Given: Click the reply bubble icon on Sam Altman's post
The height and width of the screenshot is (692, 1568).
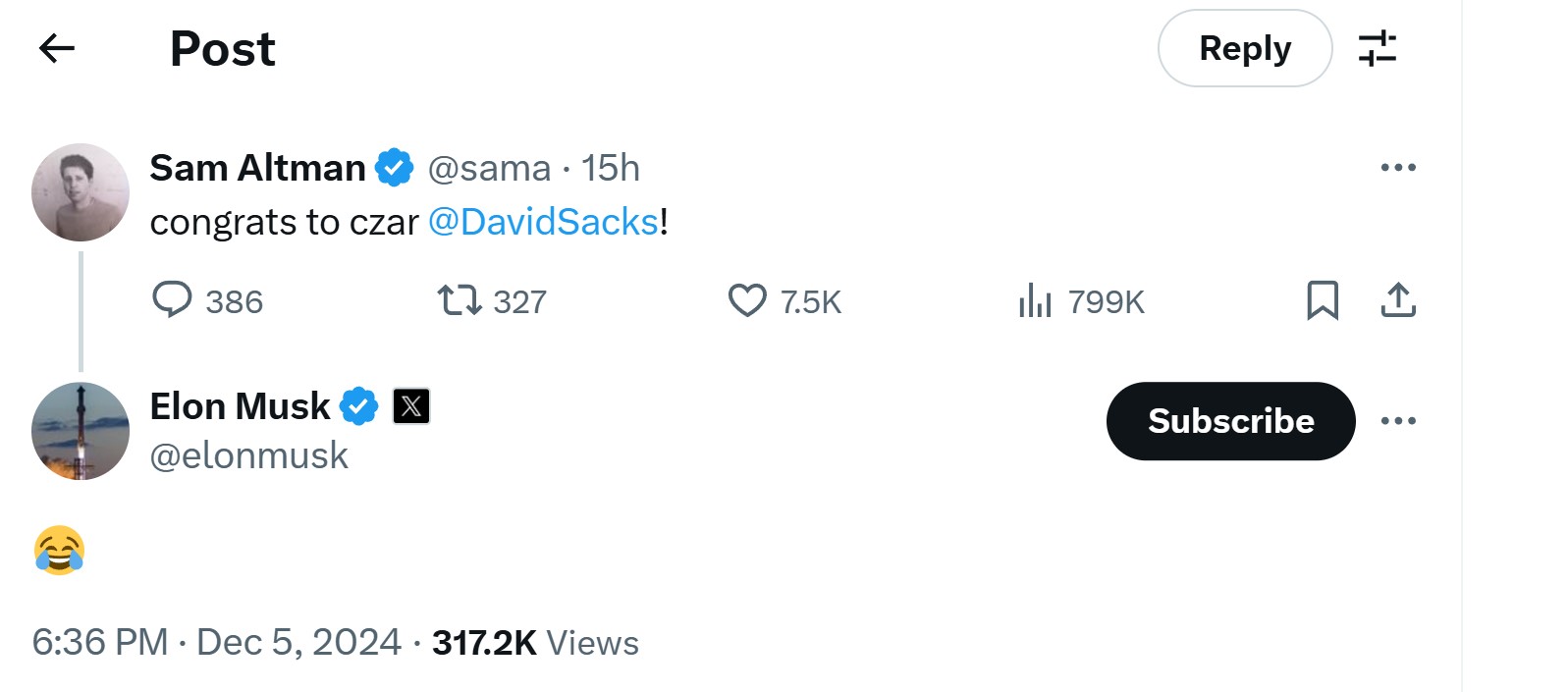Looking at the screenshot, I should pyautogui.click(x=172, y=299).
